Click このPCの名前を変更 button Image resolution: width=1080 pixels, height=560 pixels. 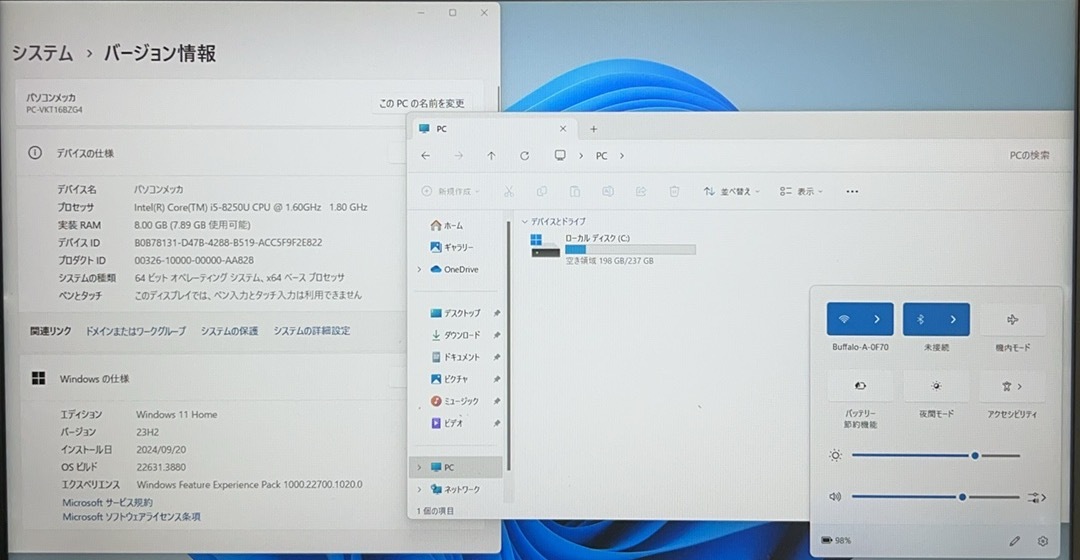pos(422,103)
